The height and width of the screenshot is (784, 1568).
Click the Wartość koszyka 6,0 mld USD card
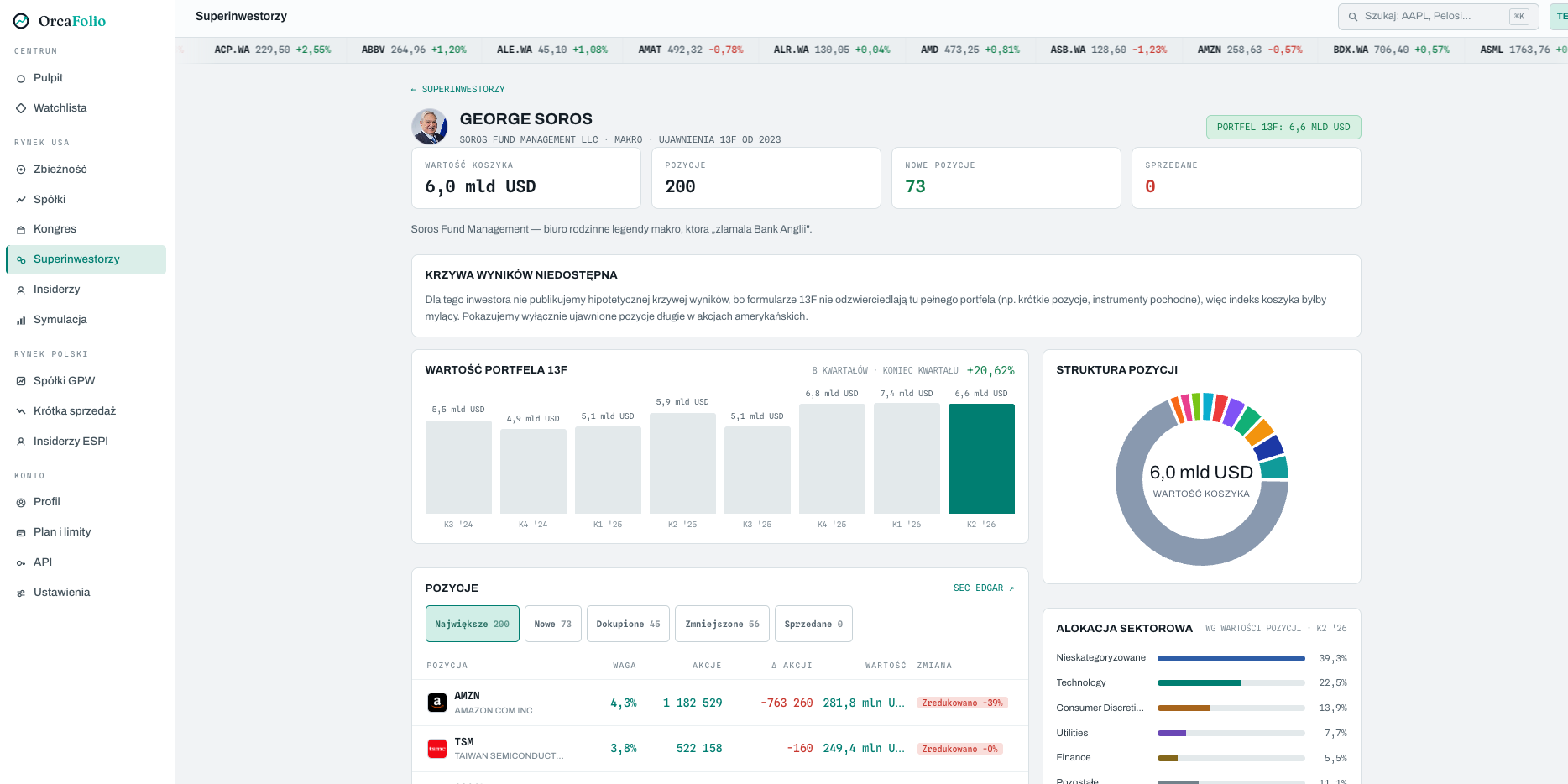[x=526, y=178]
